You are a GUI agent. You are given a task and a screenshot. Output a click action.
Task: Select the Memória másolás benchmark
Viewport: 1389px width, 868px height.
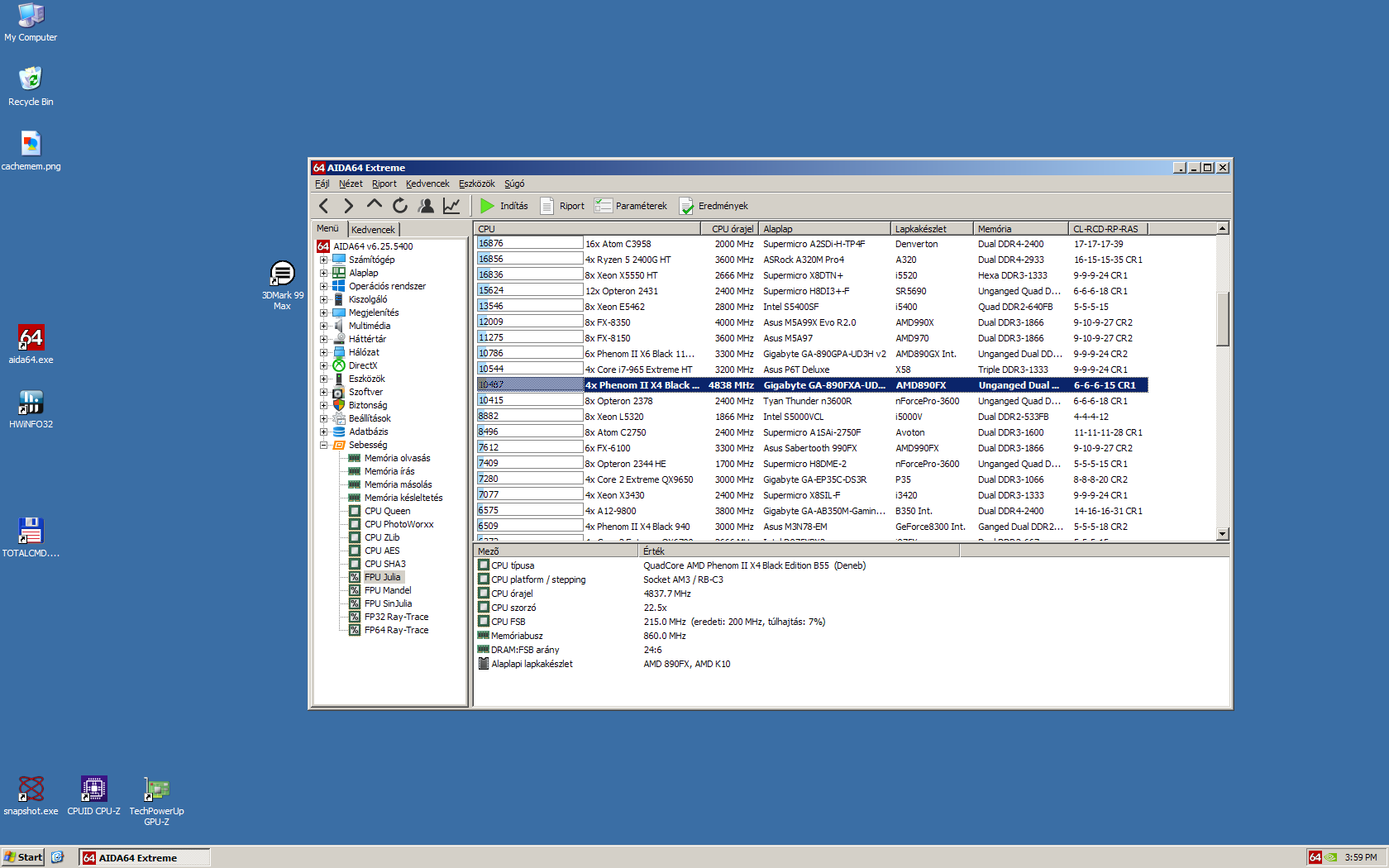(x=399, y=484)
